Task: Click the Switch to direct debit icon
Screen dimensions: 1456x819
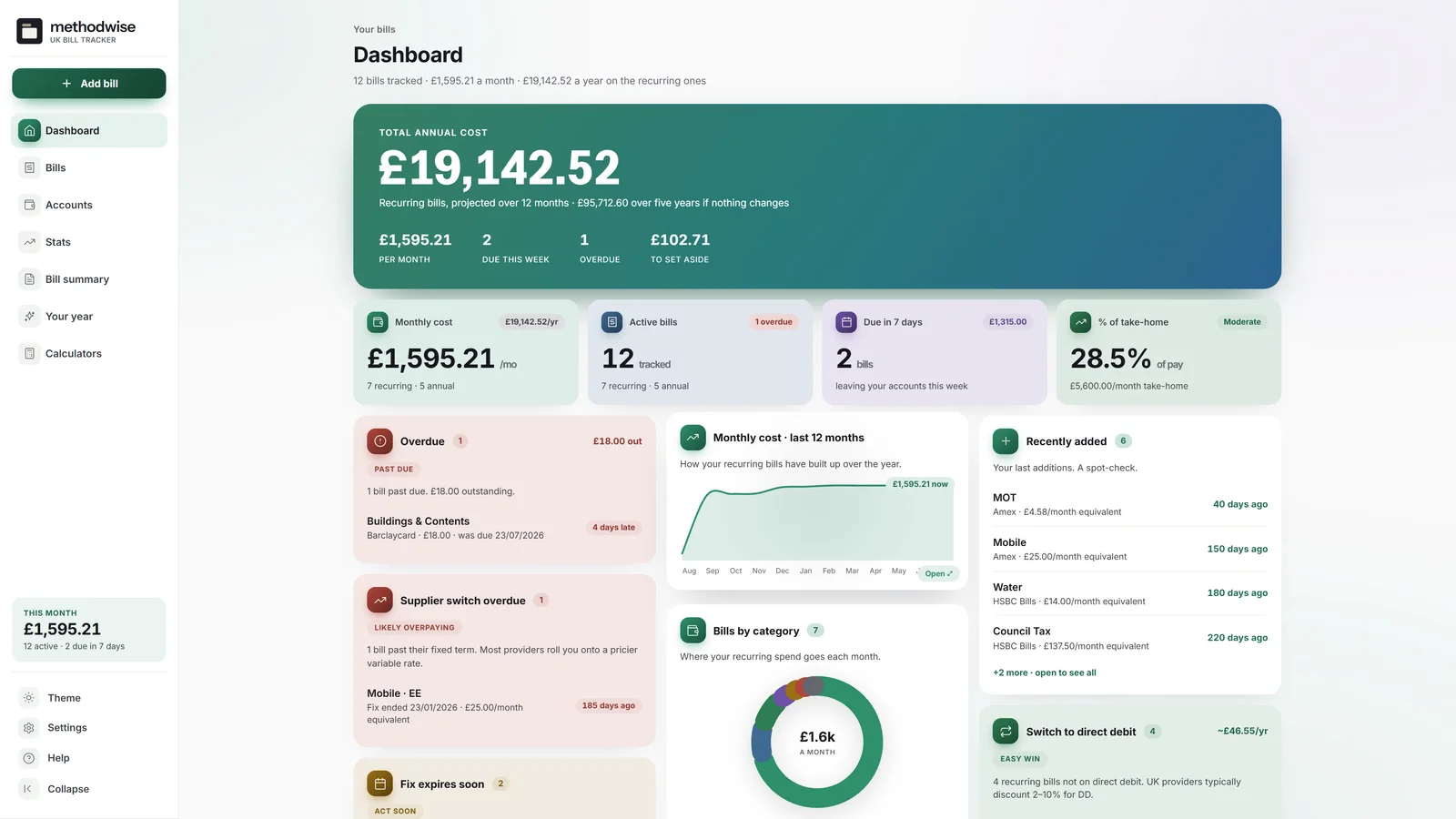Action: [1006, 732]
